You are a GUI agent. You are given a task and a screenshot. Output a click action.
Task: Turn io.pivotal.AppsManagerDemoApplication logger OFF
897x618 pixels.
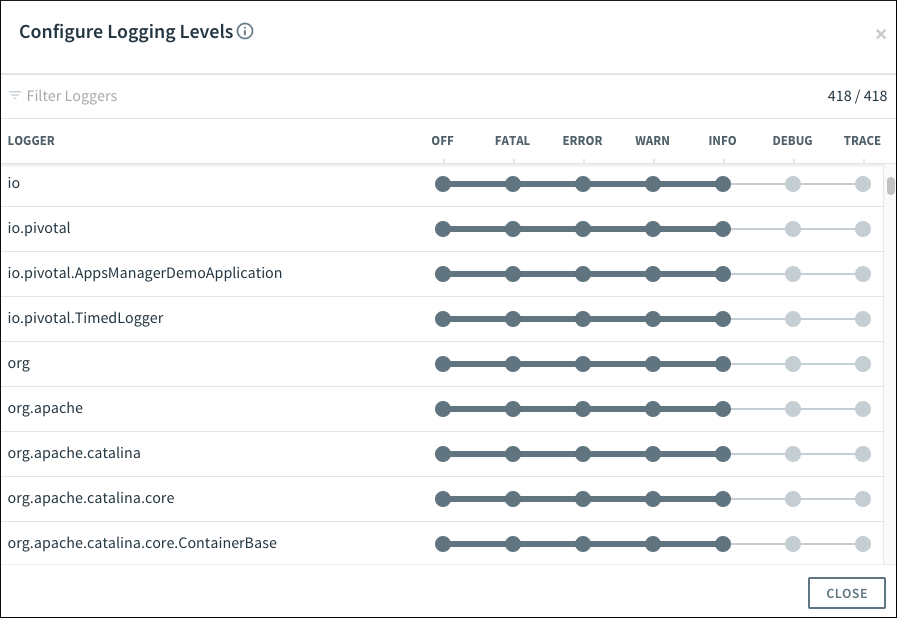pyautogui.click(x=443, y=274)
